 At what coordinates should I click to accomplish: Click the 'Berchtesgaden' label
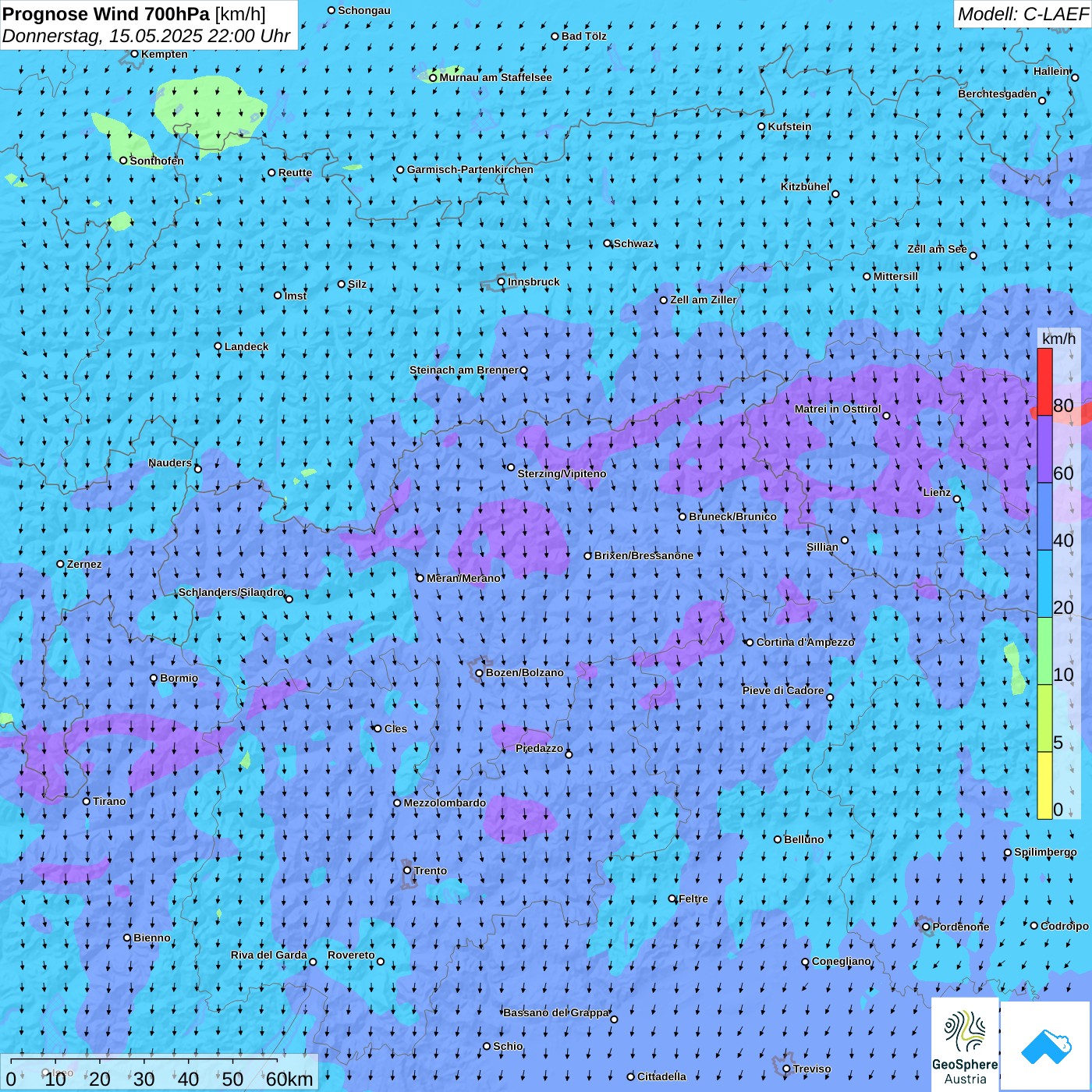click(998, 94)
